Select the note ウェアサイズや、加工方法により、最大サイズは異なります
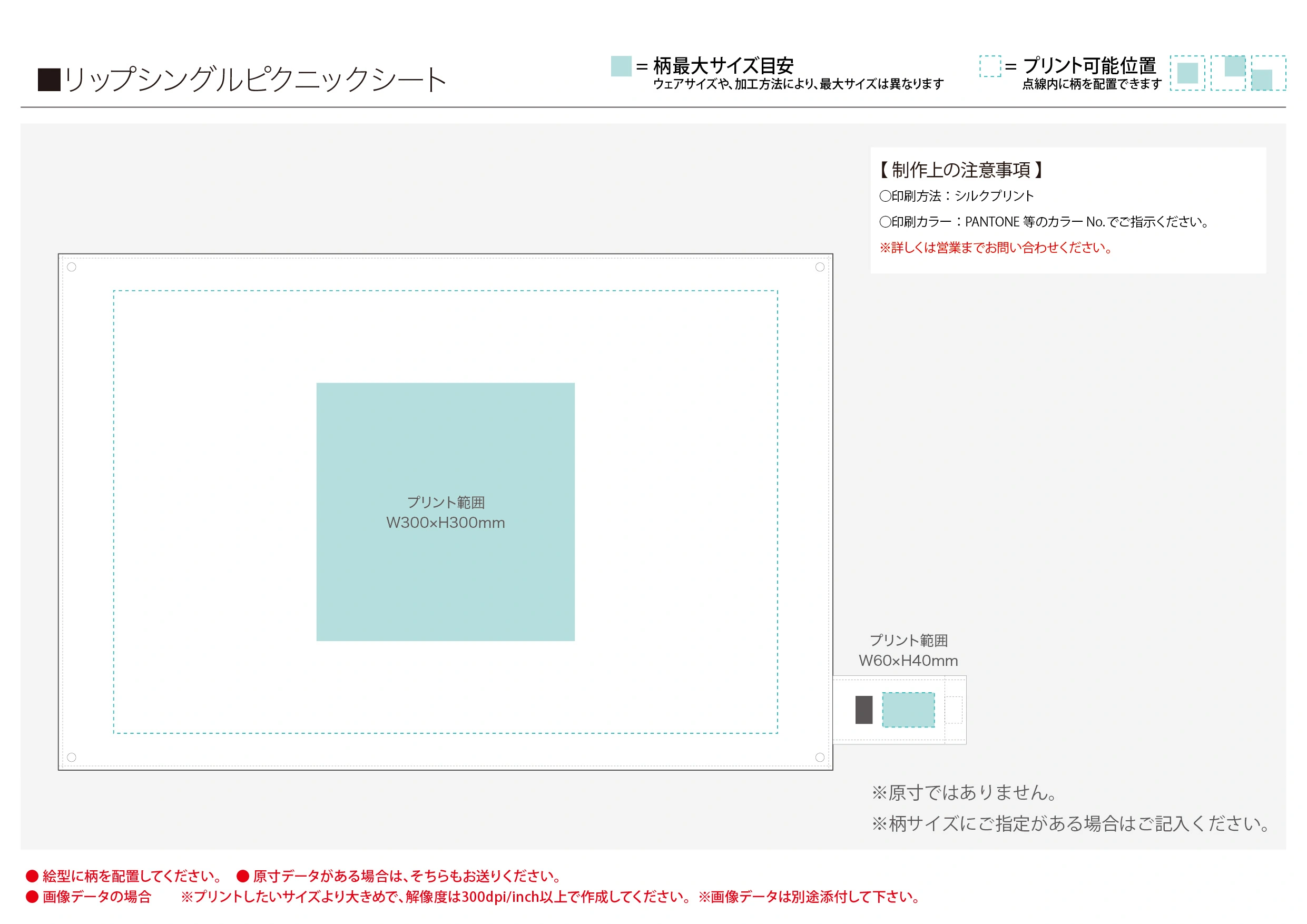The width and height of the screenshot is (1307, 924). click(x=798, y=84)
